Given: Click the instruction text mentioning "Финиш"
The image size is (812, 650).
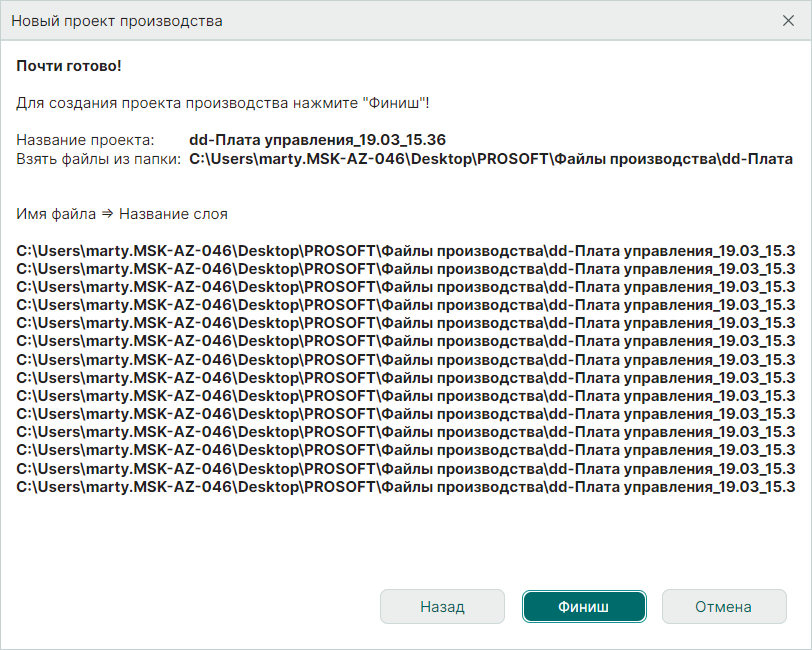Looking at the screenshot, I should tap(223, 103).
